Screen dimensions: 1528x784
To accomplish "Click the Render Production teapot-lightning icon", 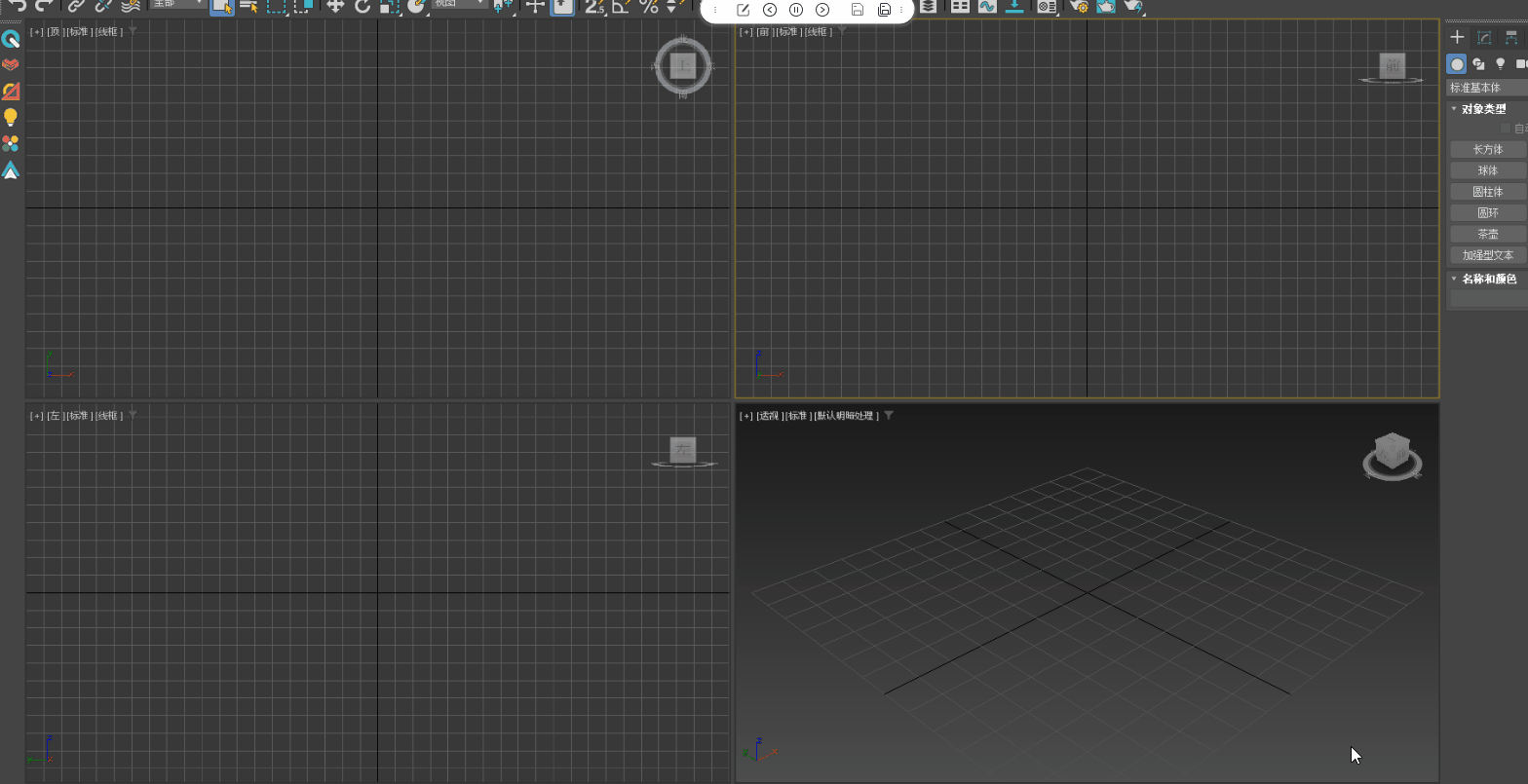I will point(1132,6).
